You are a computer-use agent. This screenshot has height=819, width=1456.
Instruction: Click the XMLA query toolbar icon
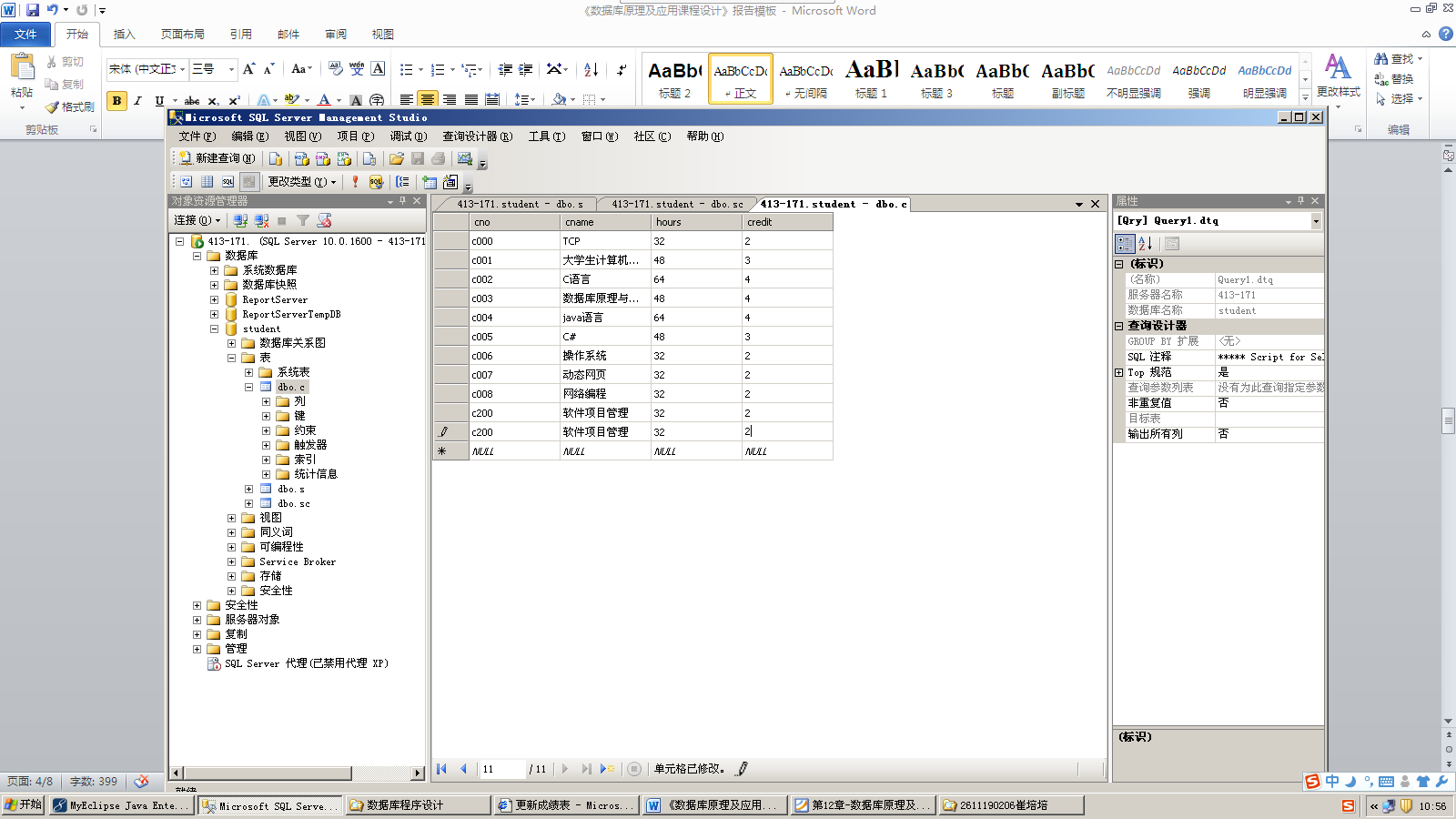point(344,158)
